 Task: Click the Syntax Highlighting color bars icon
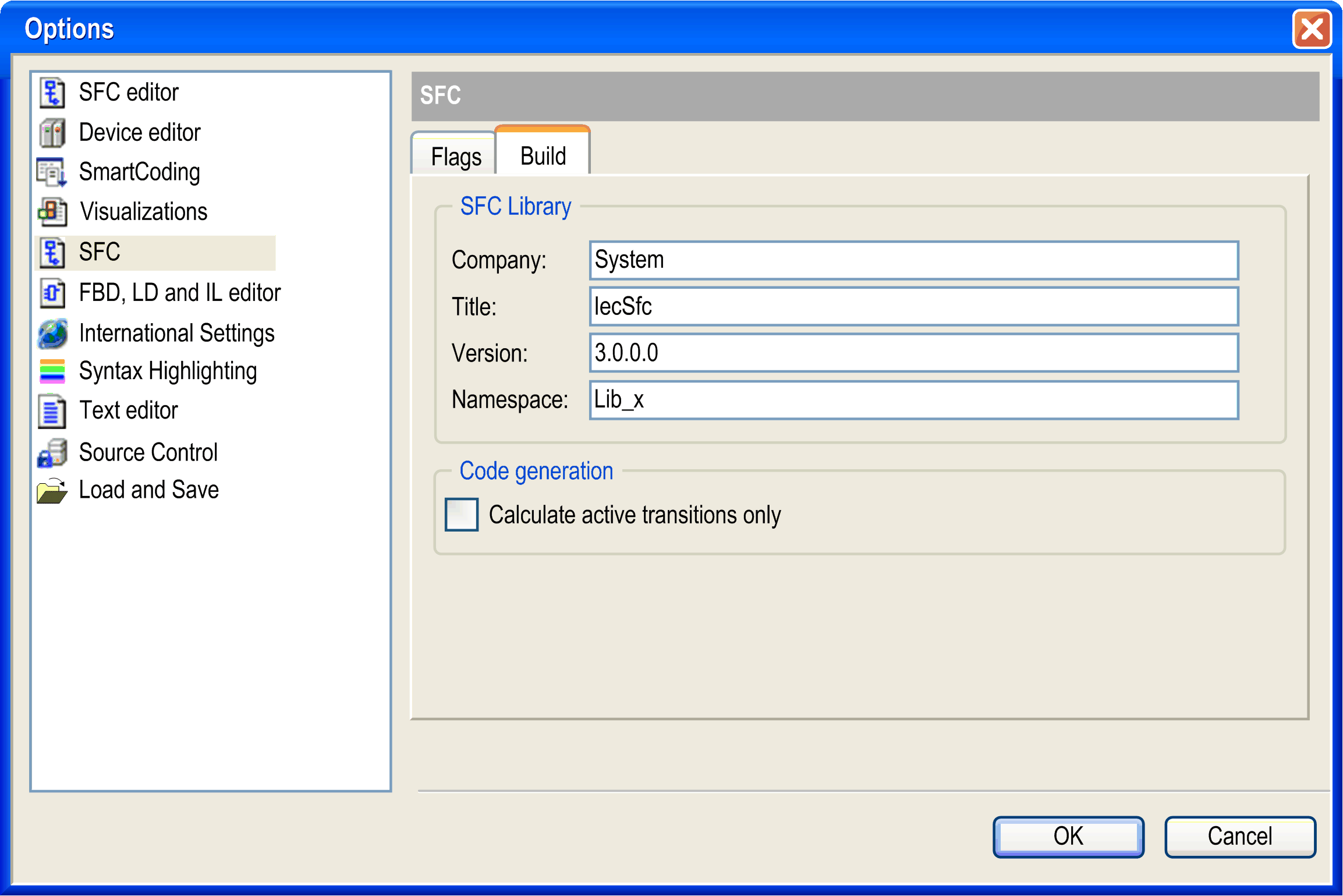coord(52,371)
